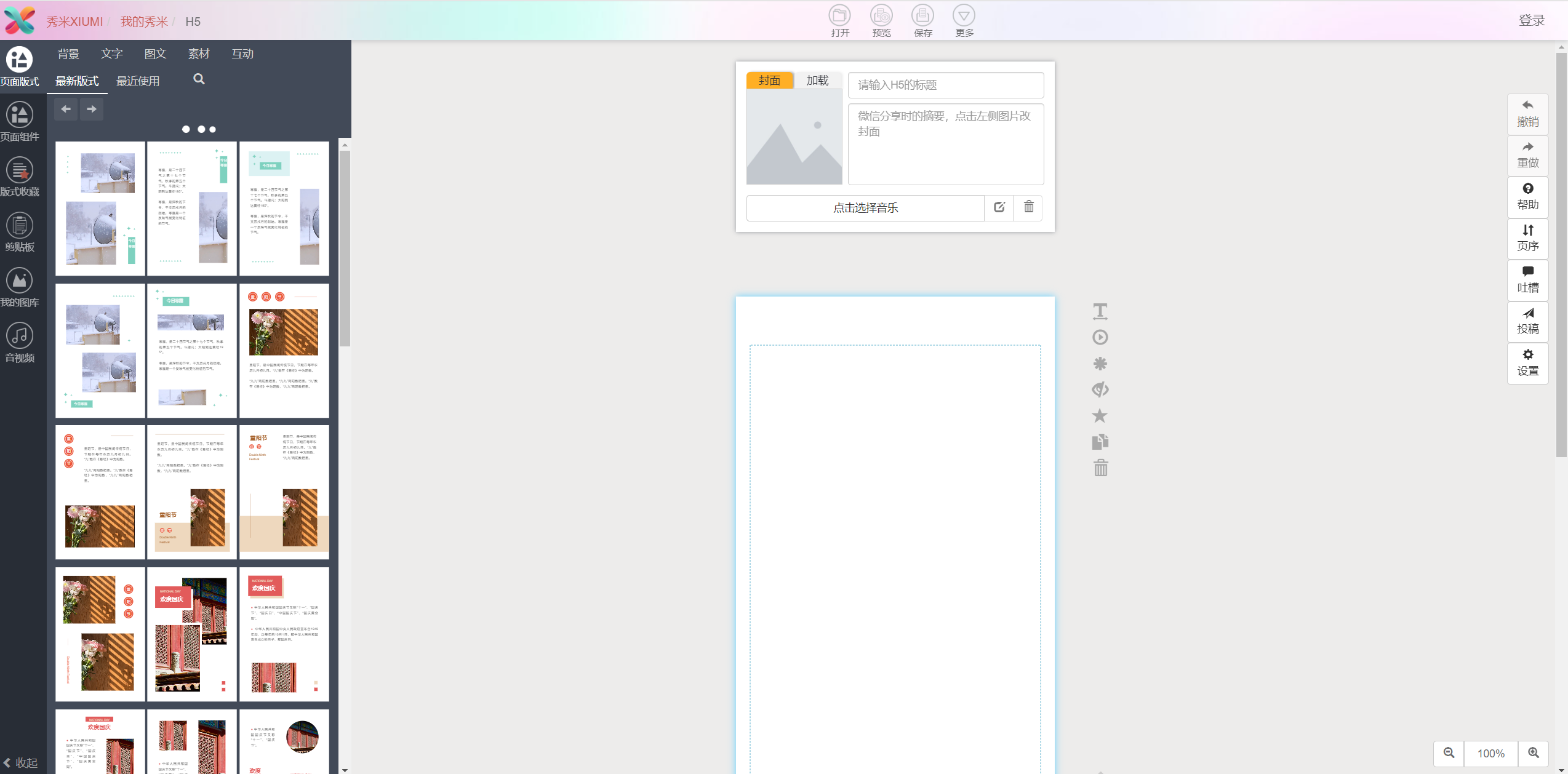The image size is (1568, 774).
Task: Select the 封面 cover tab
Action: [769, 81]
